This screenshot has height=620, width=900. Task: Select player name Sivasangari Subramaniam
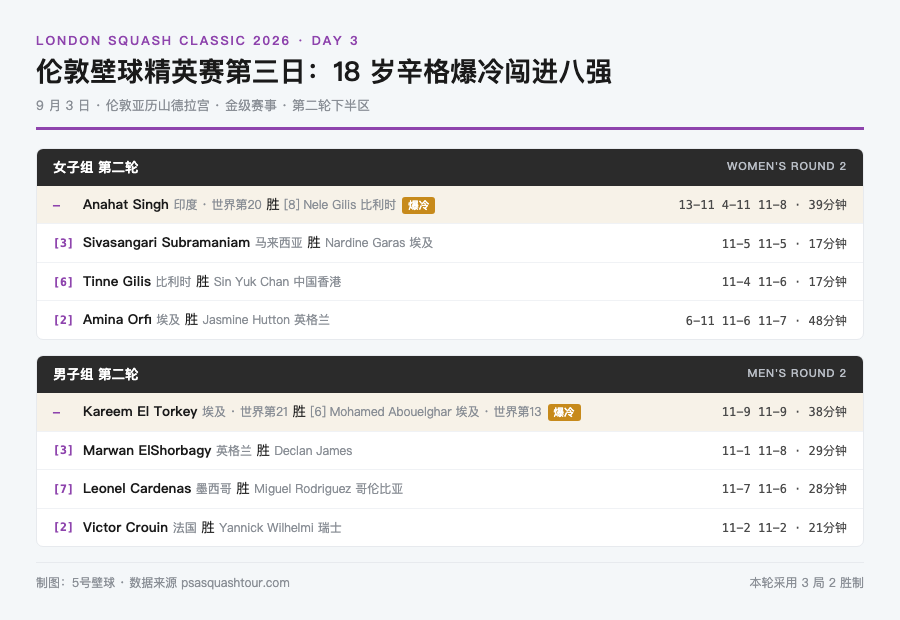coord(166,243)
